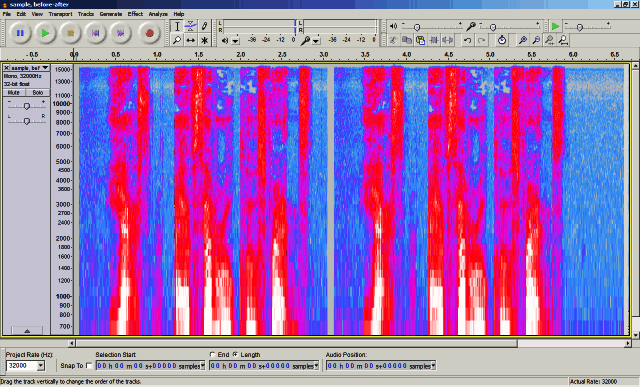Select the Envelope tool
Image resolution: width=640 pixels, height=387 pixels.
pyautogui.click(x=191, y=26)
